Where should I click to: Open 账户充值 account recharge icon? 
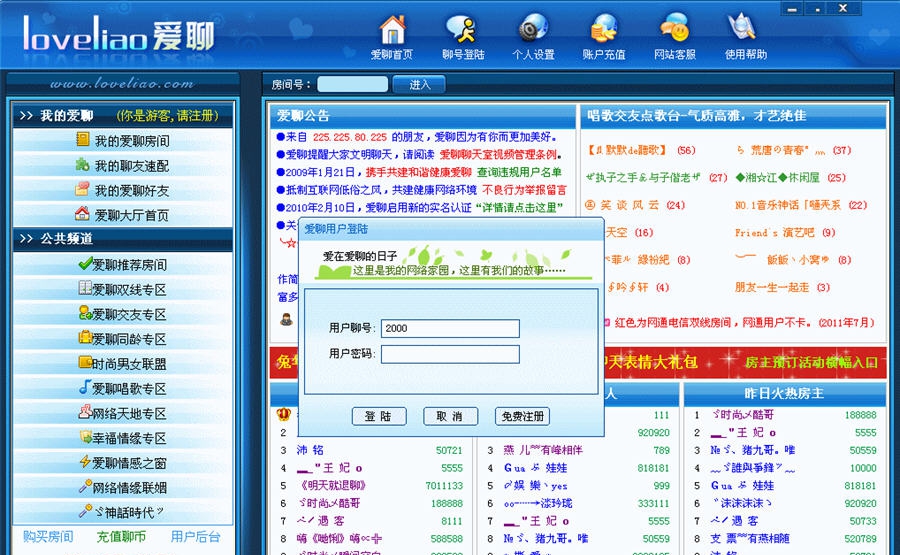tap(604, 29)
